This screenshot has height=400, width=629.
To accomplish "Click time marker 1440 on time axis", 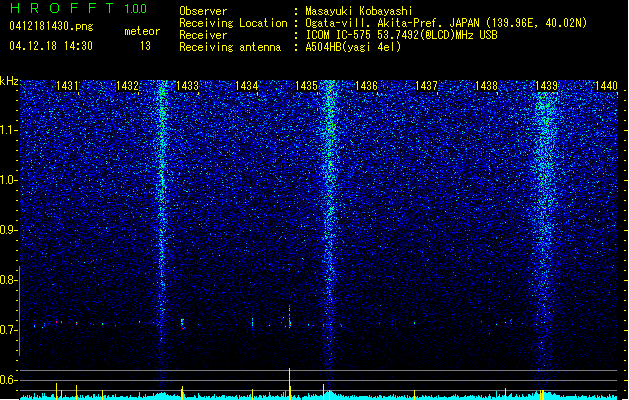I will pyautogui.click(x=606, y=85).
